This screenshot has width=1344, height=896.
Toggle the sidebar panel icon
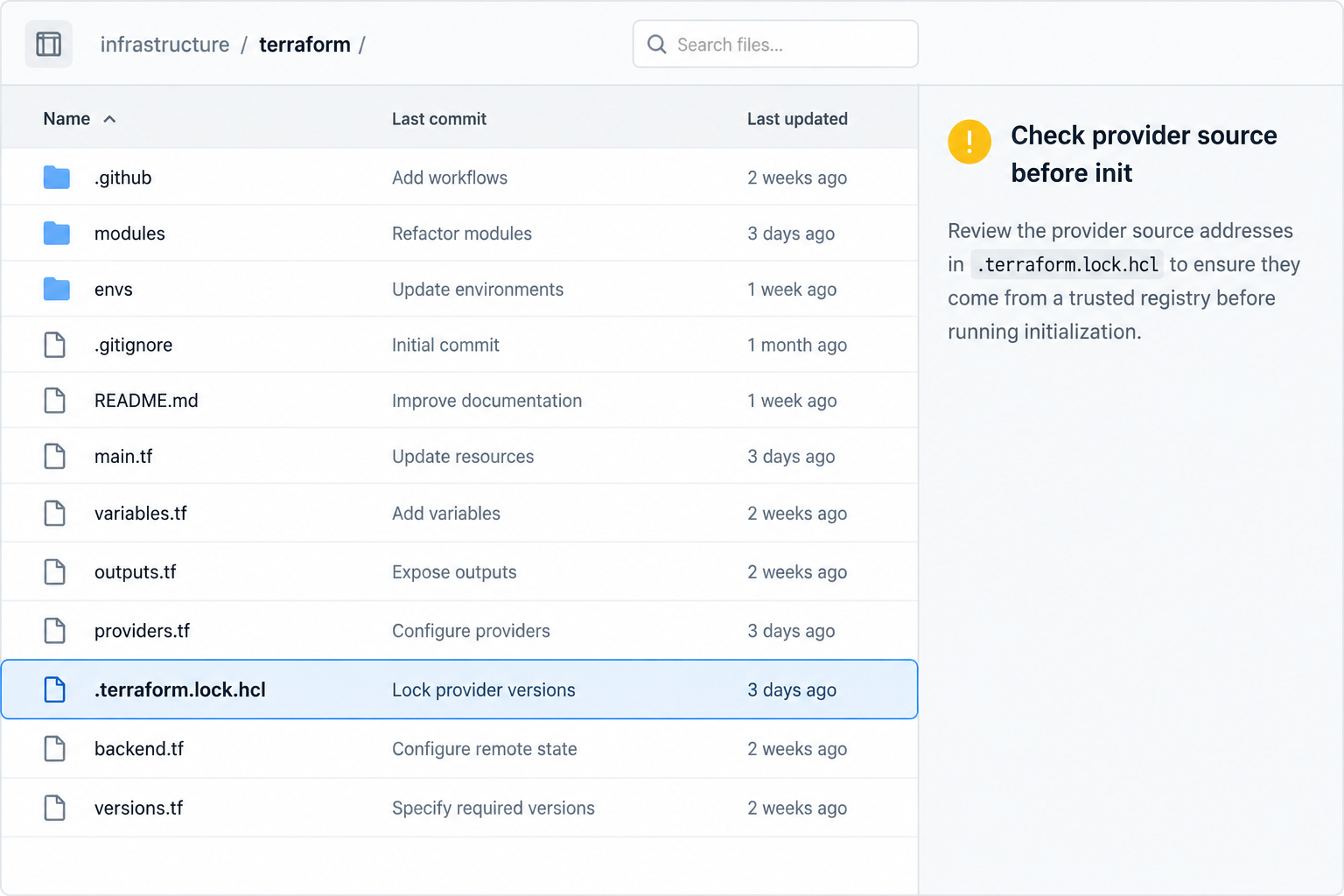pyautogui.click(x=48, y=44)
